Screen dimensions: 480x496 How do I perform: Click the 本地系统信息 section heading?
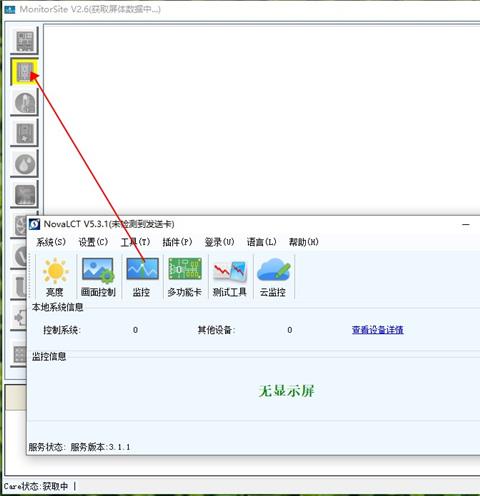[x=57, y=307]
